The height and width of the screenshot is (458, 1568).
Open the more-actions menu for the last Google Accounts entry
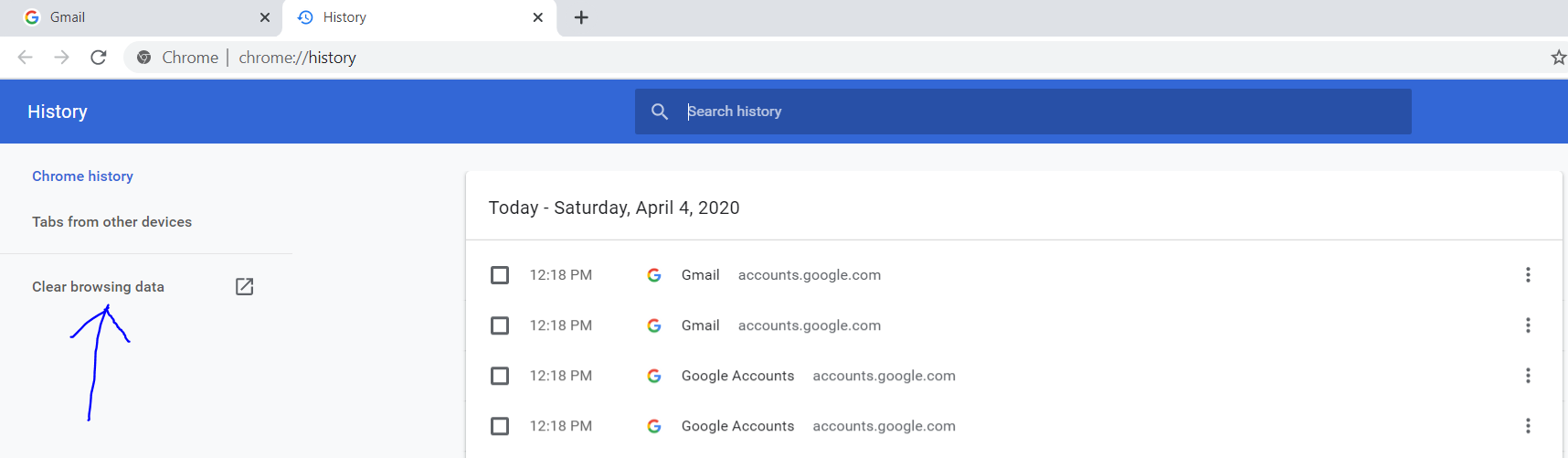pyautogui.click(x=1528, y=426)
